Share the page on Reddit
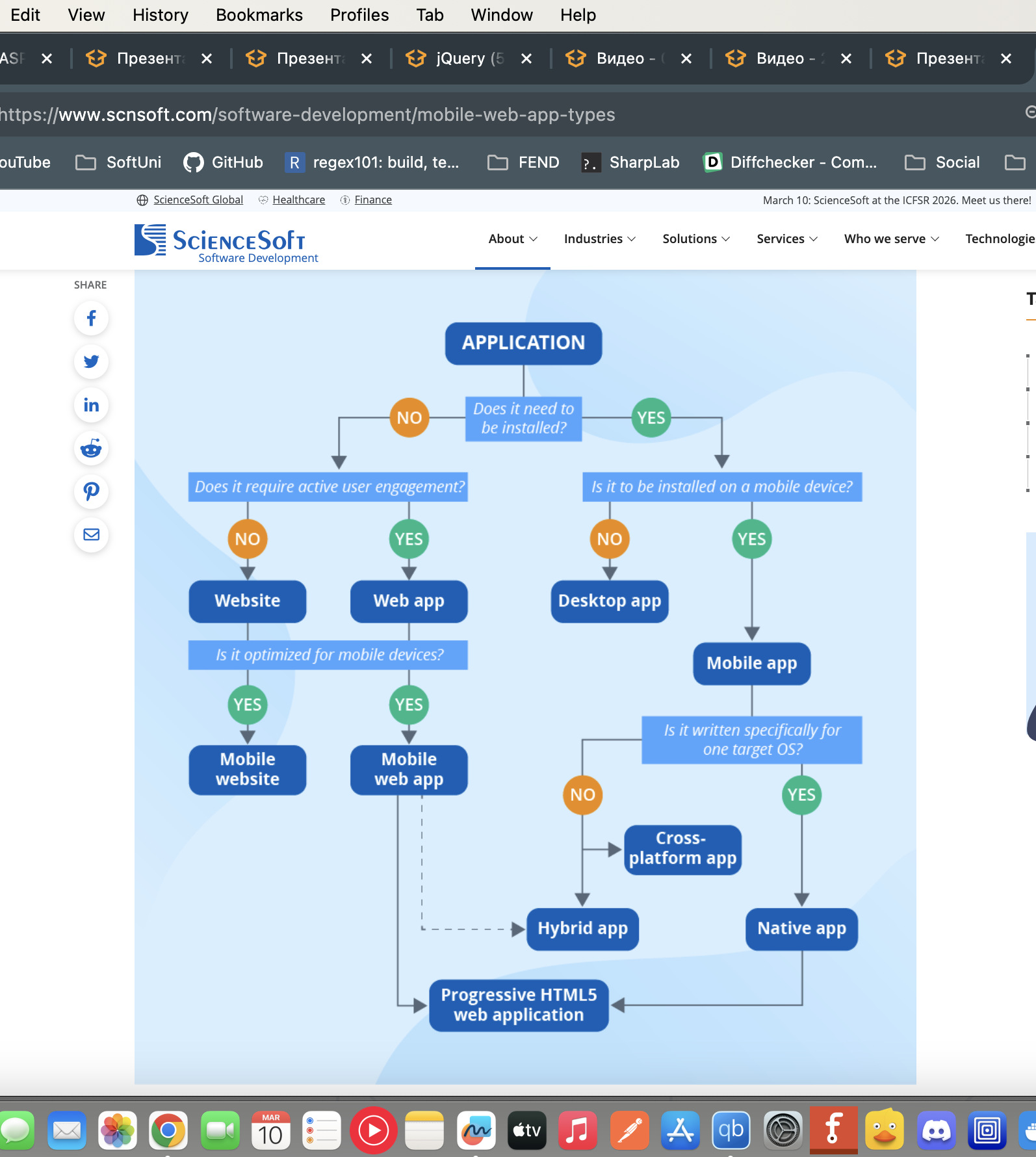The image size is (1036, 1157). (x=91, y=448)
